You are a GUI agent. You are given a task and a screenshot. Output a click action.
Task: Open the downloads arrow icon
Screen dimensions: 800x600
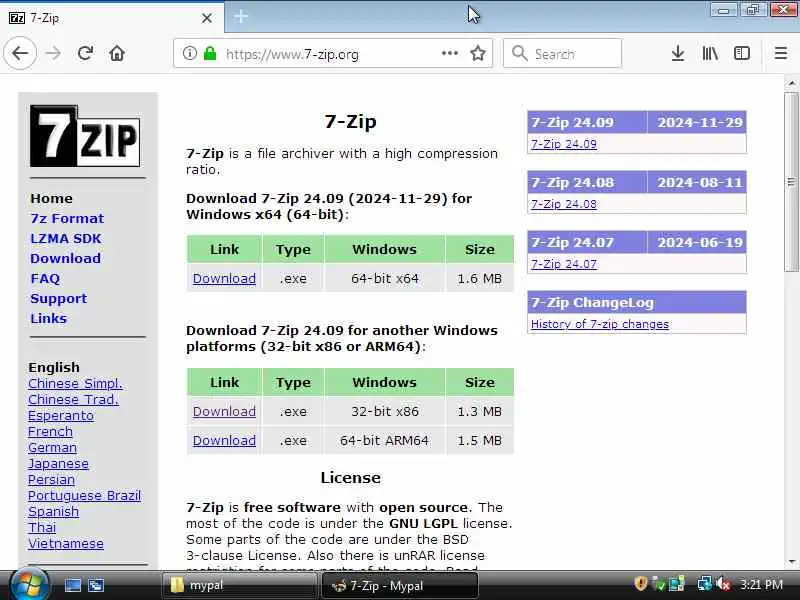[x=678, y=53]
